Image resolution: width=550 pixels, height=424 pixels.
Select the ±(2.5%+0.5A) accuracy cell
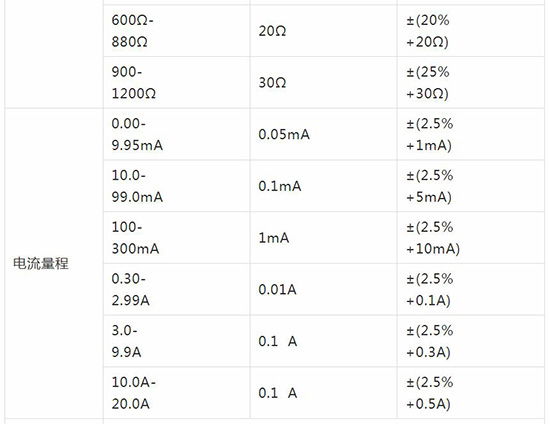471,393
